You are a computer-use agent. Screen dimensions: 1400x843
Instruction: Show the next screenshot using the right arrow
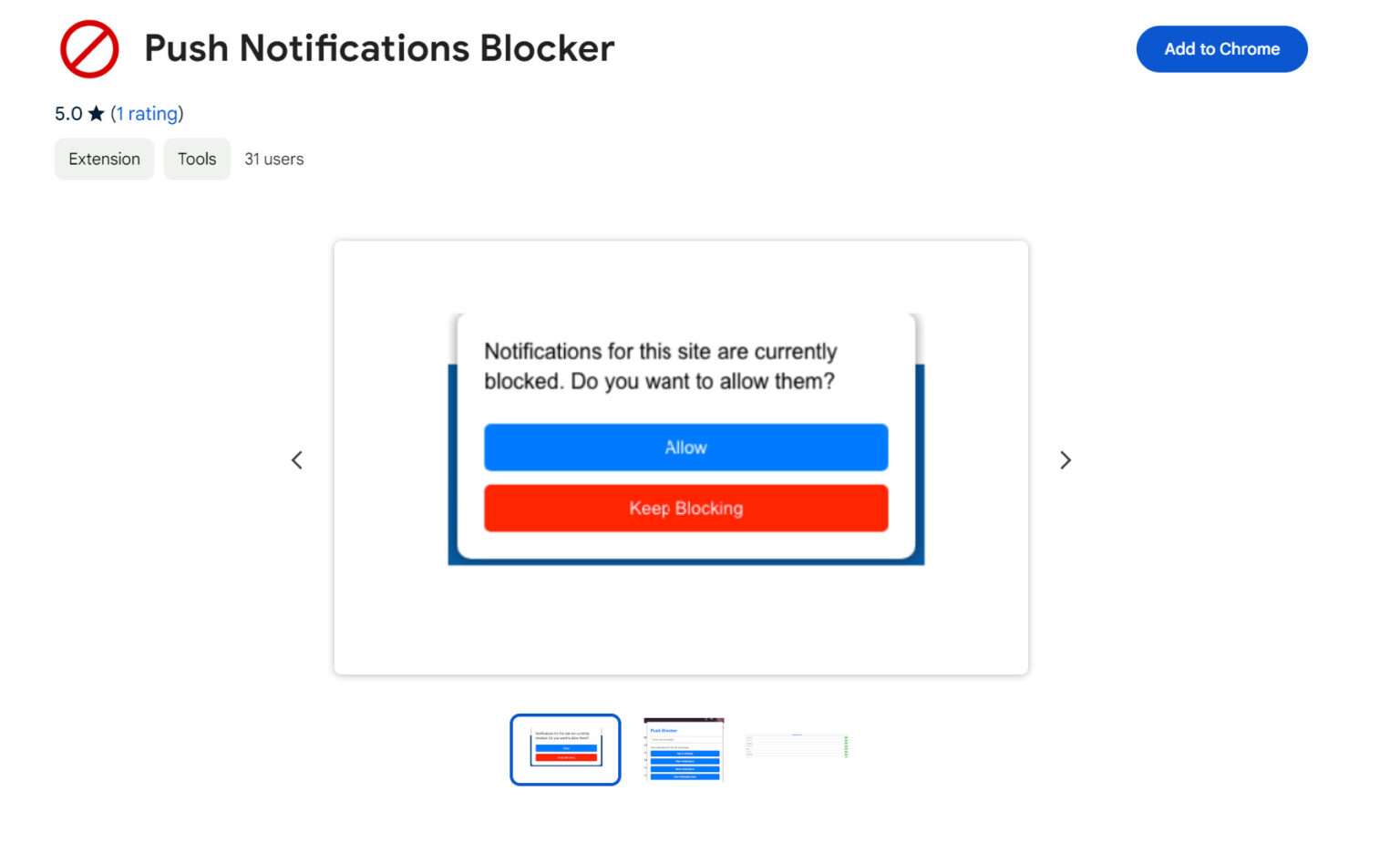(1065, 460)
